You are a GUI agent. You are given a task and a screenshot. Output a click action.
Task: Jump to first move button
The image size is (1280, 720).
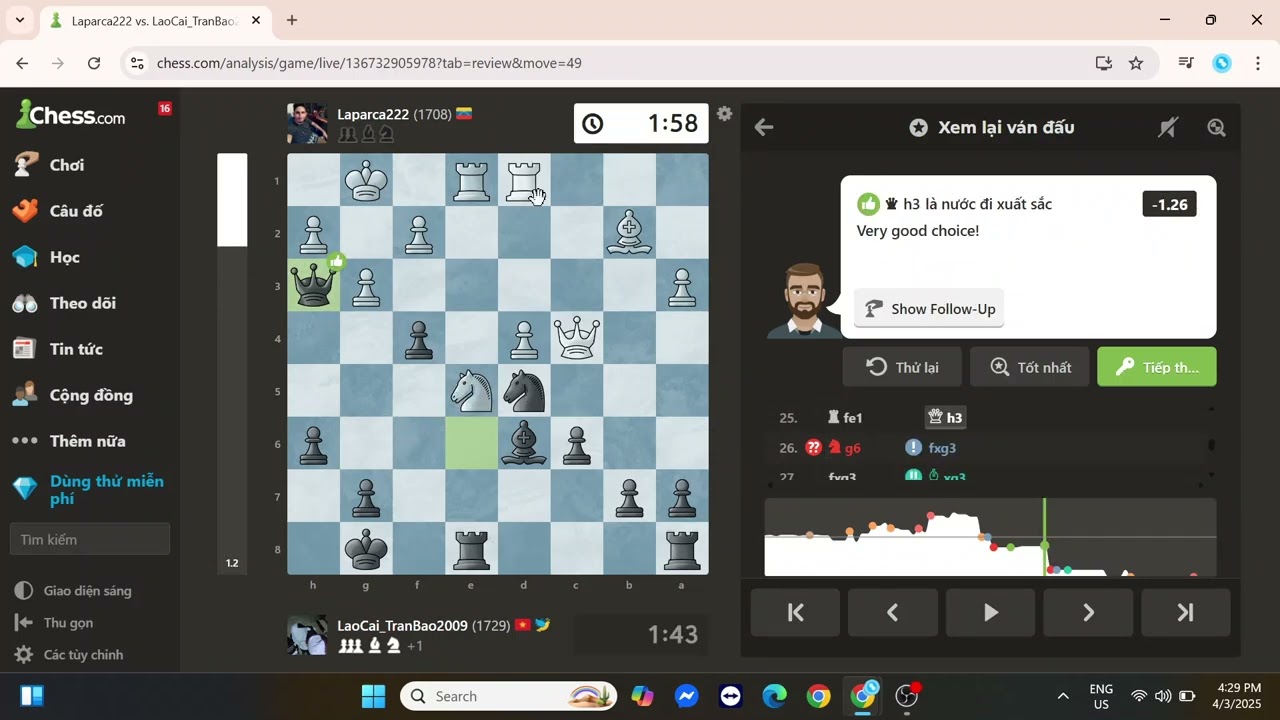(x=796, y=613)
